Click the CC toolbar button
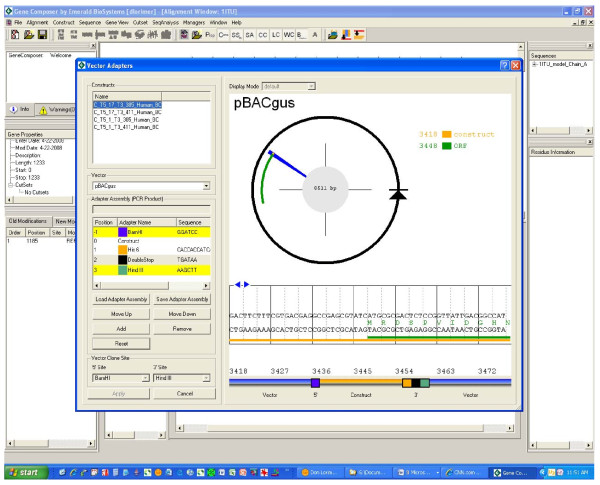 point(262,35)
